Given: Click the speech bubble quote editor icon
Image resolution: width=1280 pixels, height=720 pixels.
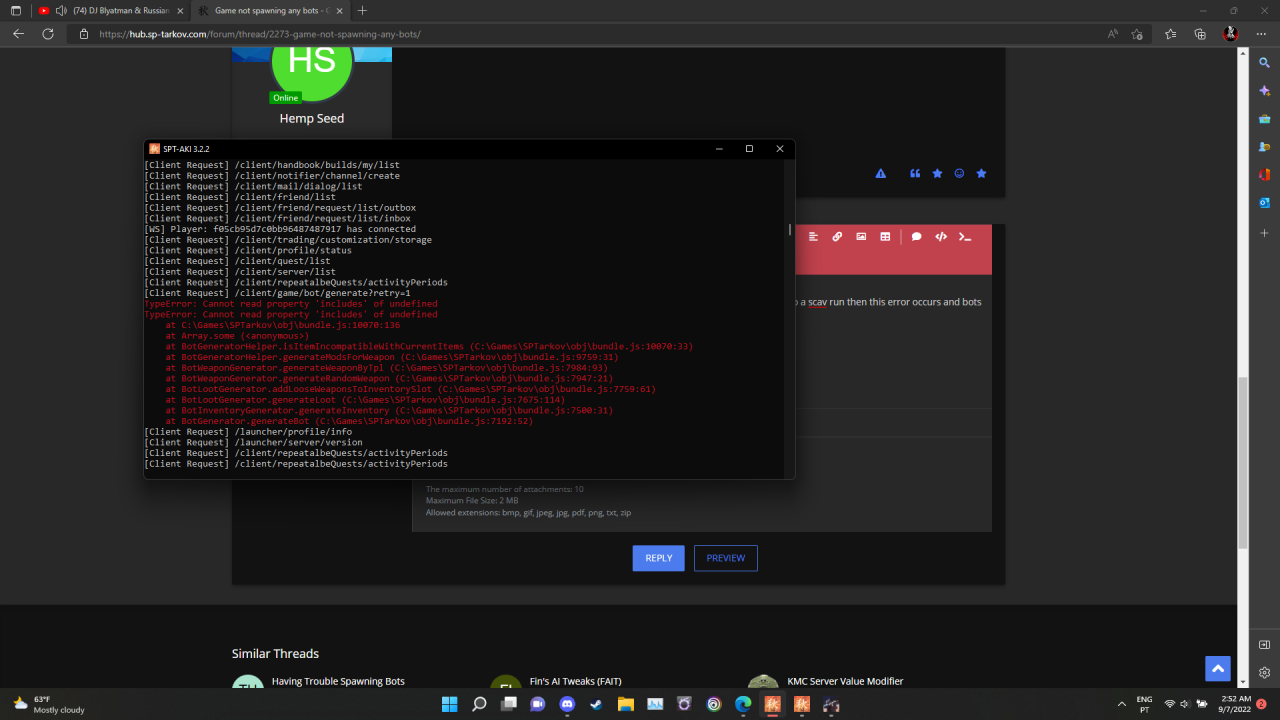Looking at the screenshot, I should coord(916,237).
